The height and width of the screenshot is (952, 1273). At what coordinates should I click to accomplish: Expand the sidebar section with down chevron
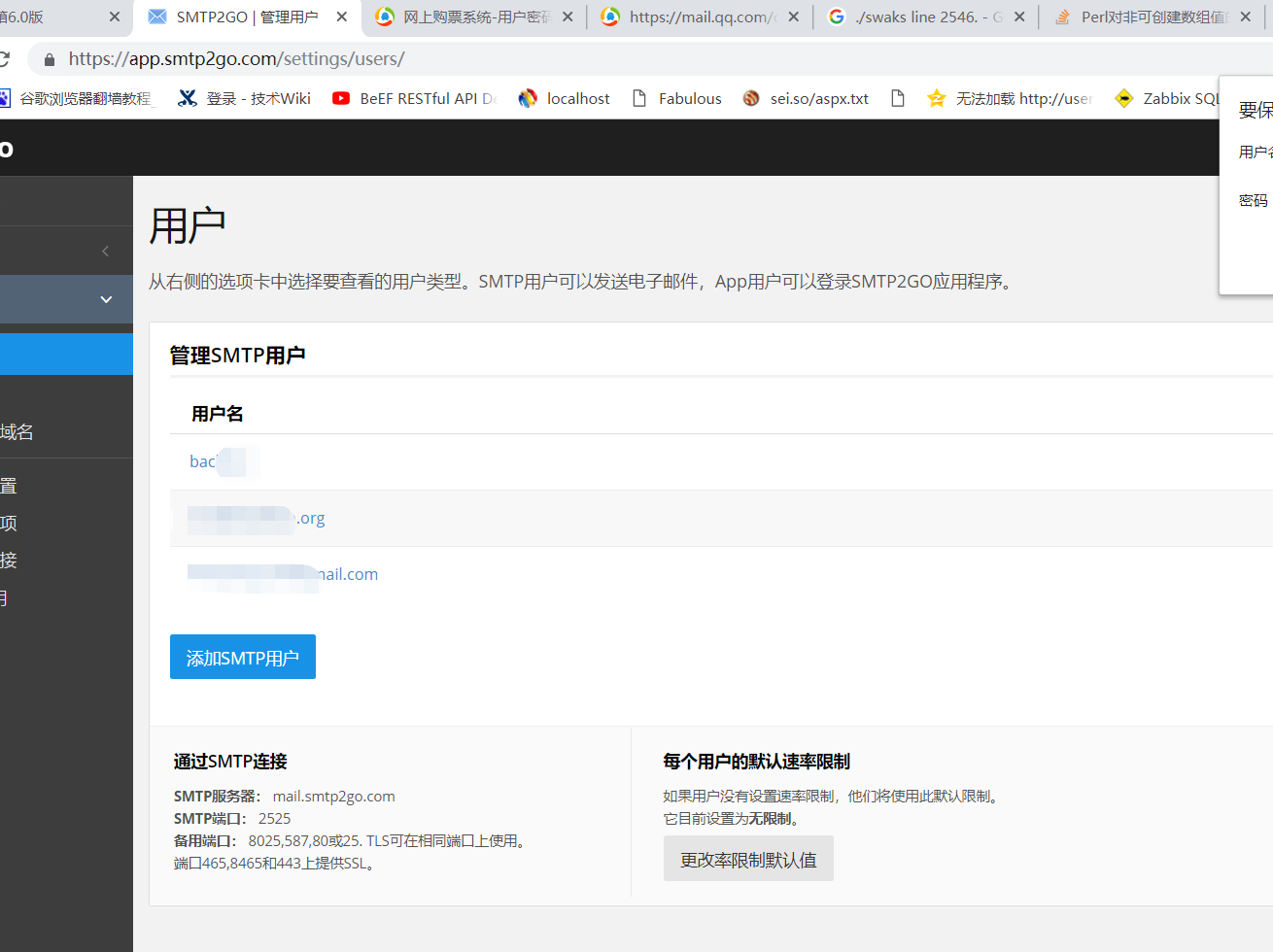tap(106, 299)
